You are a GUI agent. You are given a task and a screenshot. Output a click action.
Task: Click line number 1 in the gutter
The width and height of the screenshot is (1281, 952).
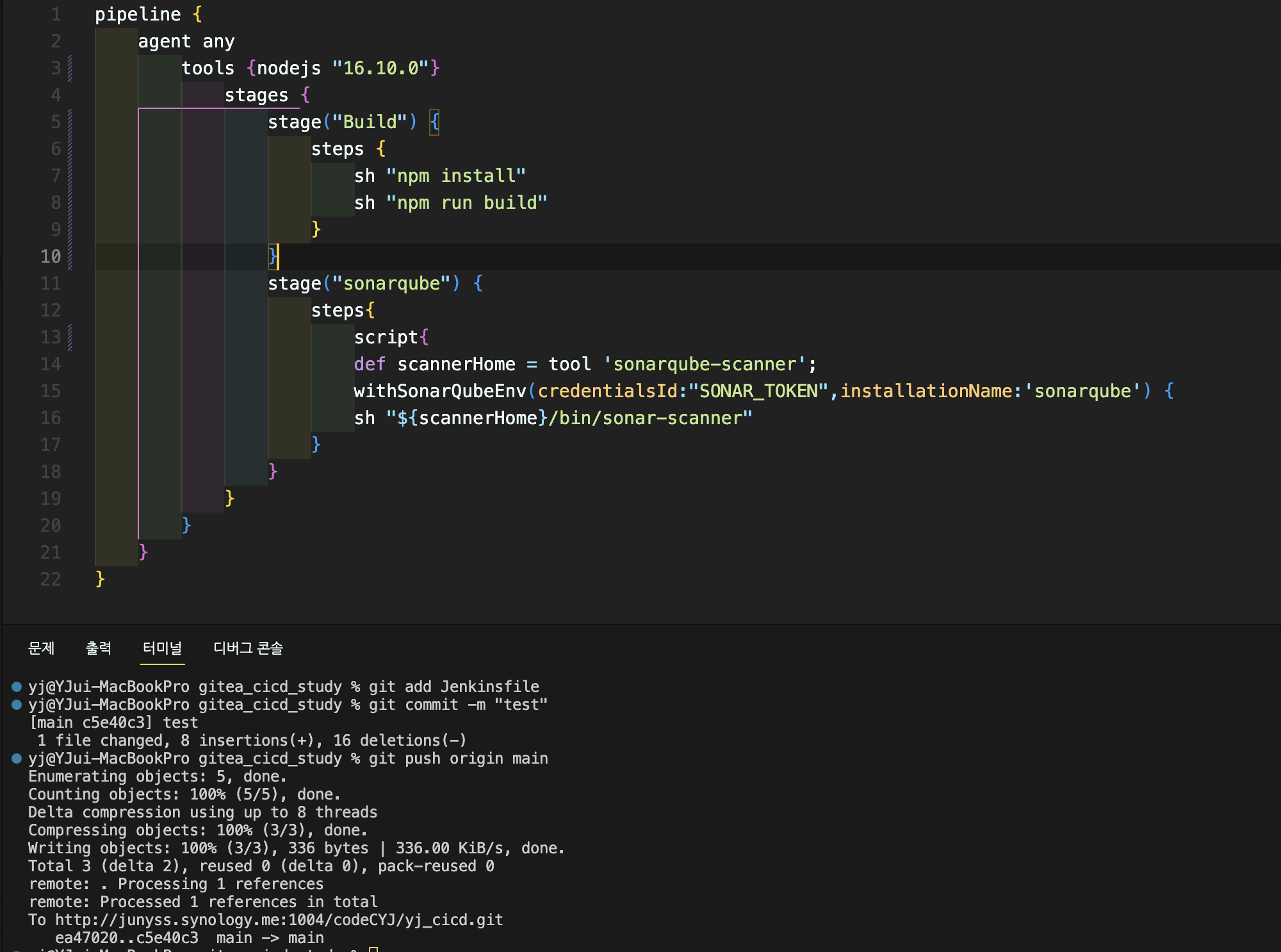56,15
